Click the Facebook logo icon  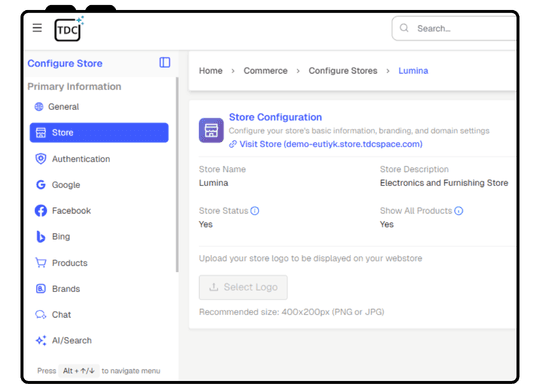click(41, 210)
